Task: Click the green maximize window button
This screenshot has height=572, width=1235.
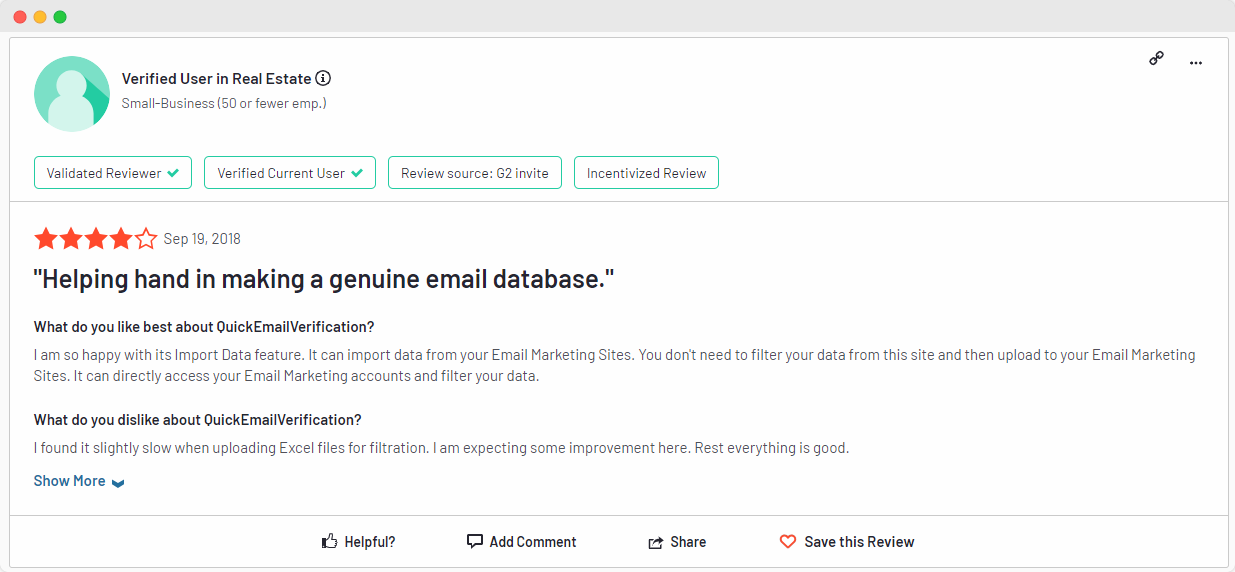Action: point(60,17)
